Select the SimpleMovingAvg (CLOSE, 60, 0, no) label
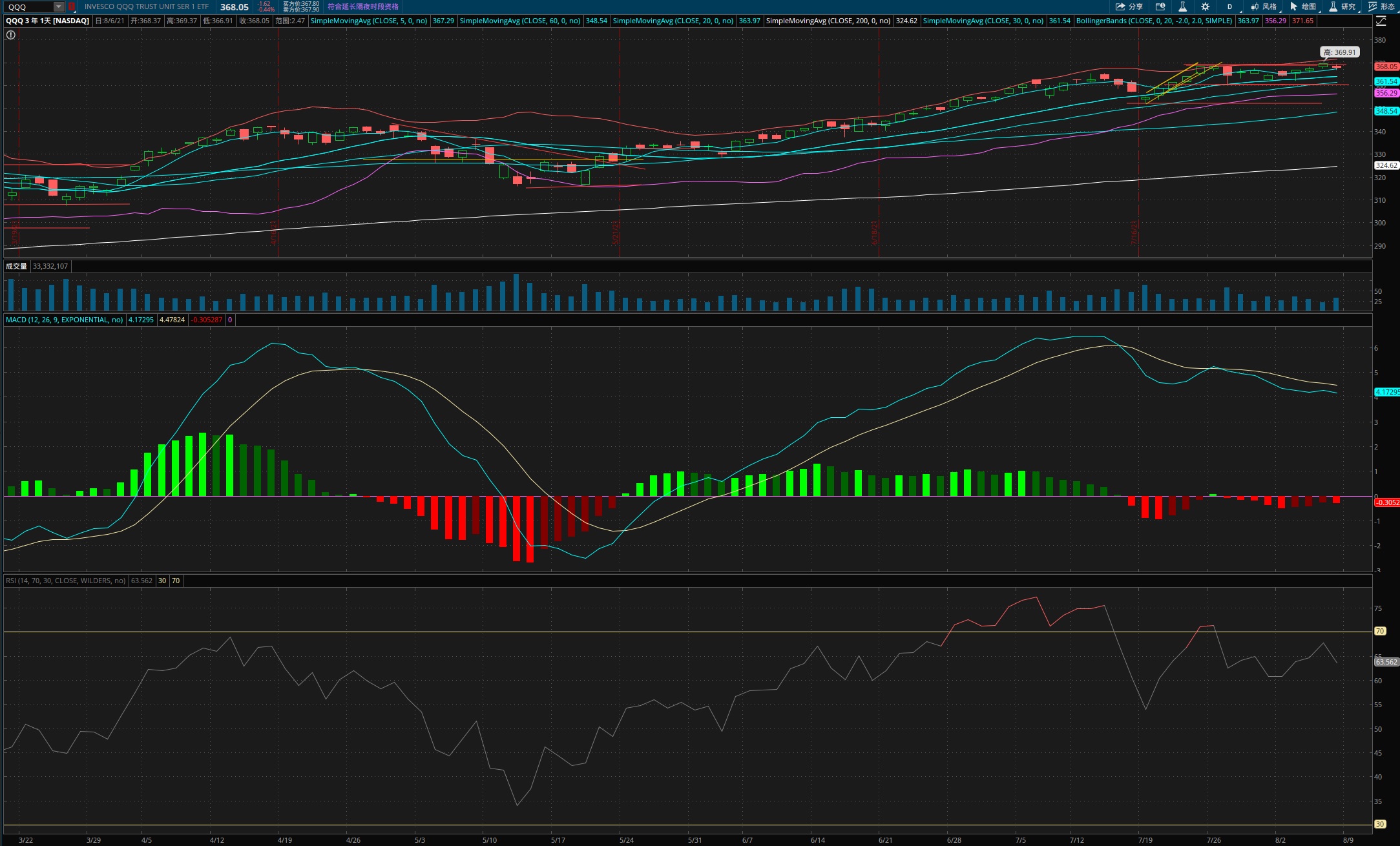 coord(520,21)
